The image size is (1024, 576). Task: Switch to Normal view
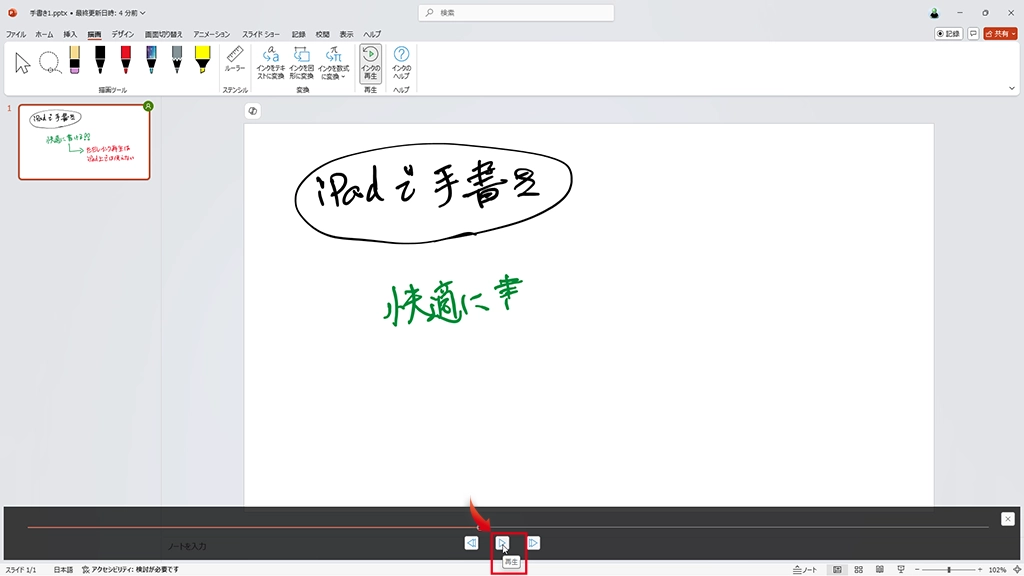click(837, 569)
